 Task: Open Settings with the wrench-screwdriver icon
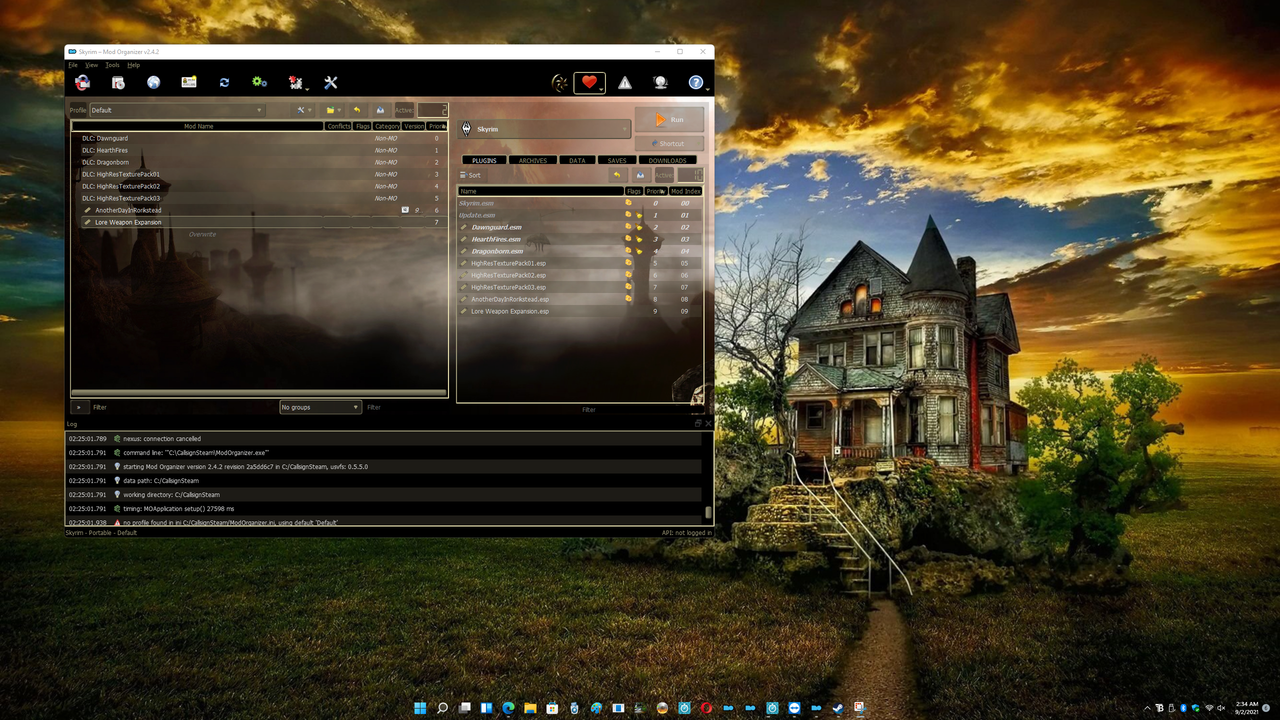tap(331, 83)
